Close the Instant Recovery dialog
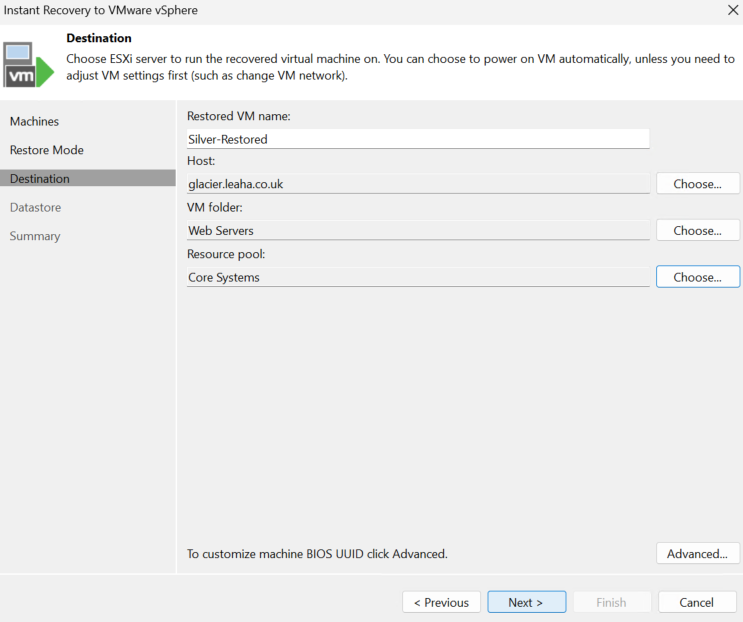This screenshot has width=743, height=622. click(x=733, y=10)
